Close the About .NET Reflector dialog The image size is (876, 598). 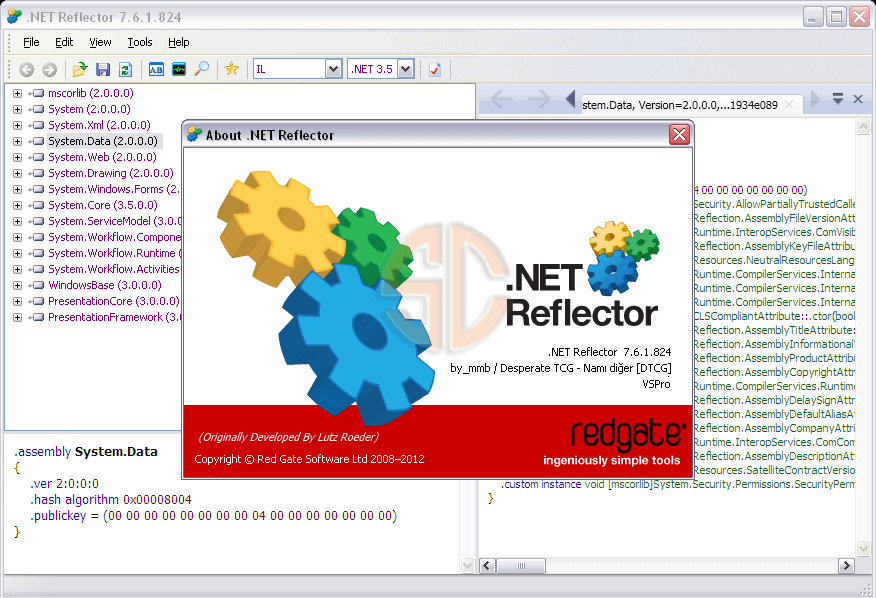(679, 134)
